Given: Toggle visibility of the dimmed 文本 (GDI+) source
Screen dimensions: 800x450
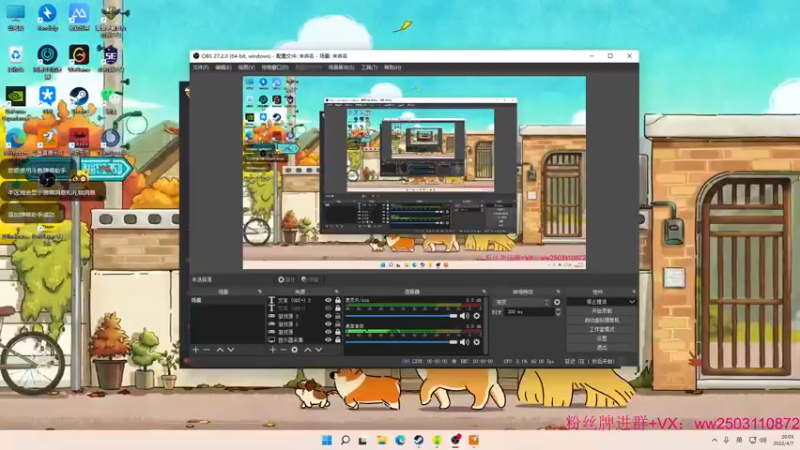Looking at the screenshot, I should tap(328, 308).
